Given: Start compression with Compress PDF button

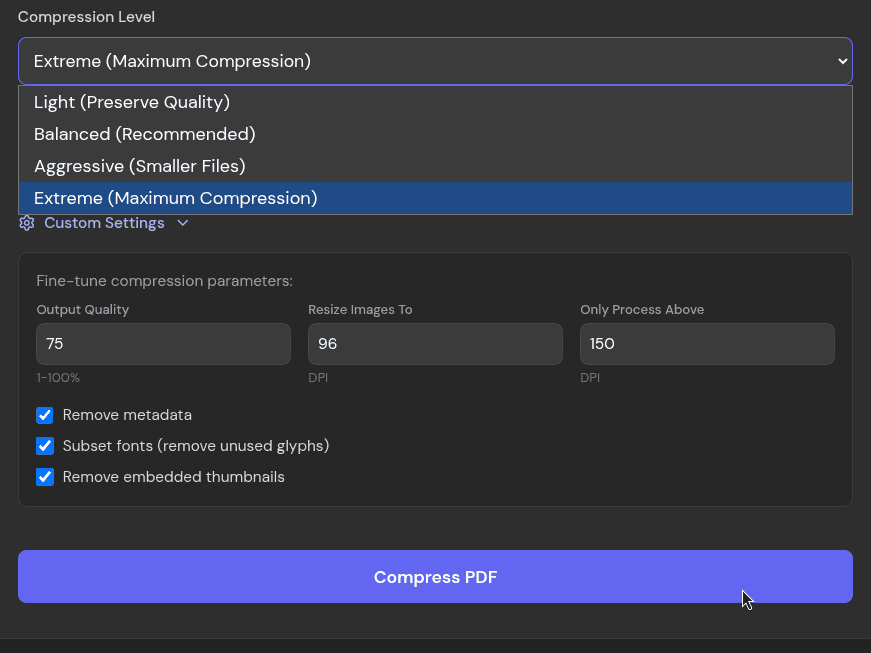Looking at the screenshot, I should point(435,576).
